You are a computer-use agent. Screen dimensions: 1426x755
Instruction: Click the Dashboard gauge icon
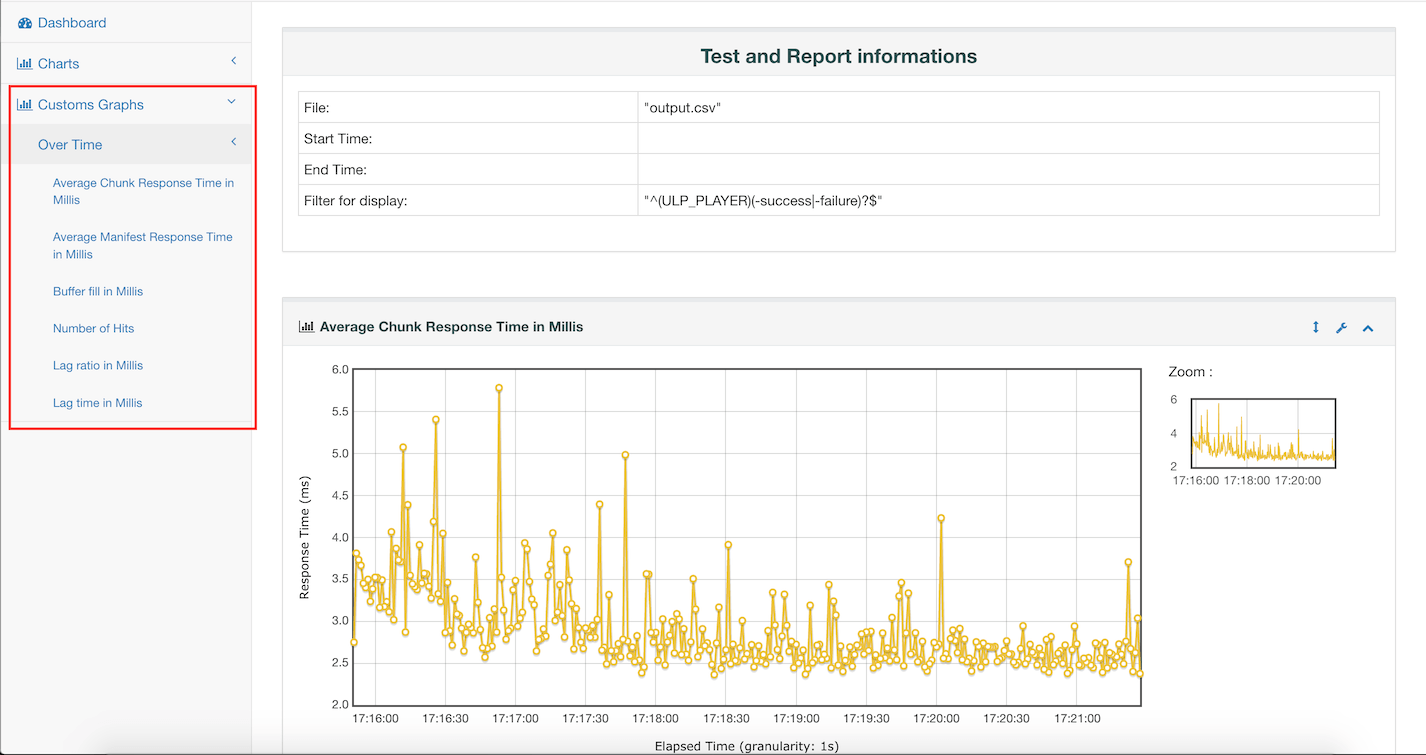(x=25, y=23)
